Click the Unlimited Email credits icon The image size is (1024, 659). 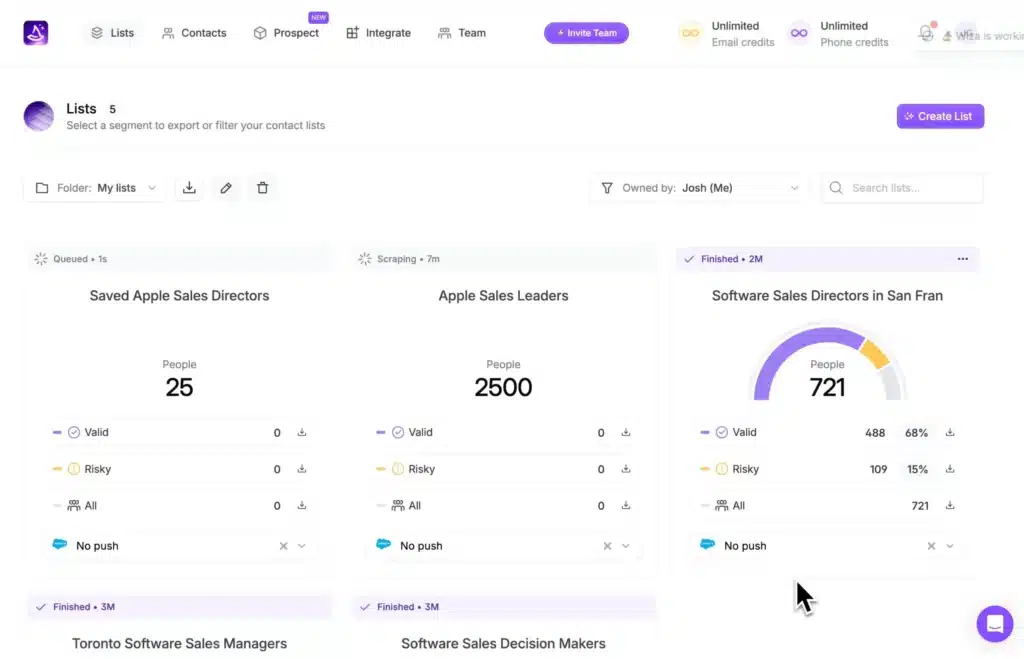click(x=690, y=33)
